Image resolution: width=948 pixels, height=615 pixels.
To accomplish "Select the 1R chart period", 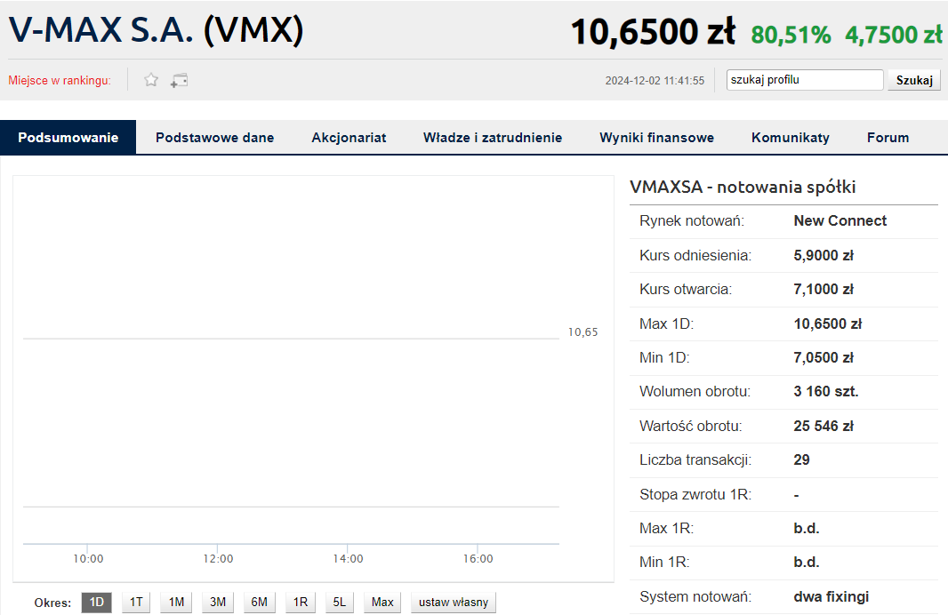I will pos(300,602).
